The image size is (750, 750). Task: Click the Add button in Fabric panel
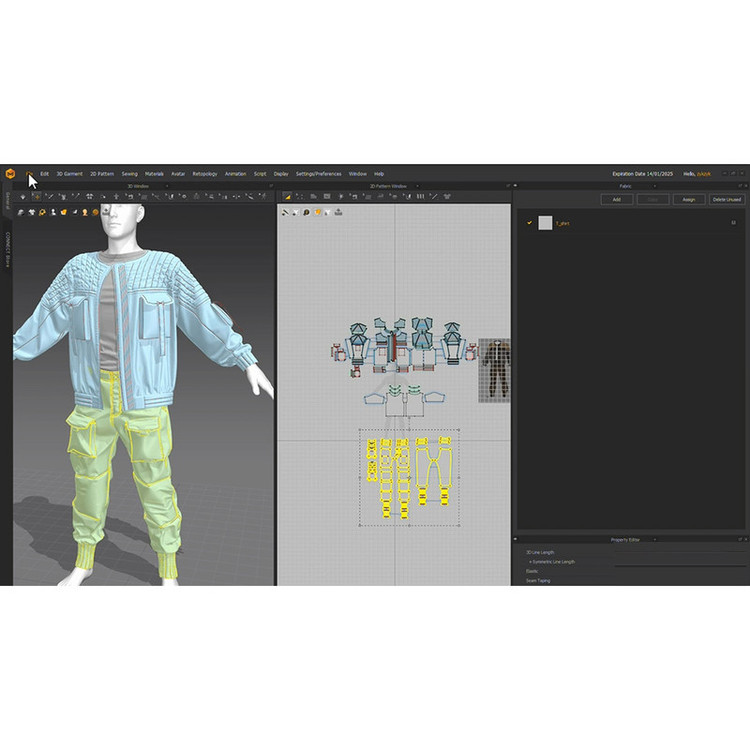point(616,199)
